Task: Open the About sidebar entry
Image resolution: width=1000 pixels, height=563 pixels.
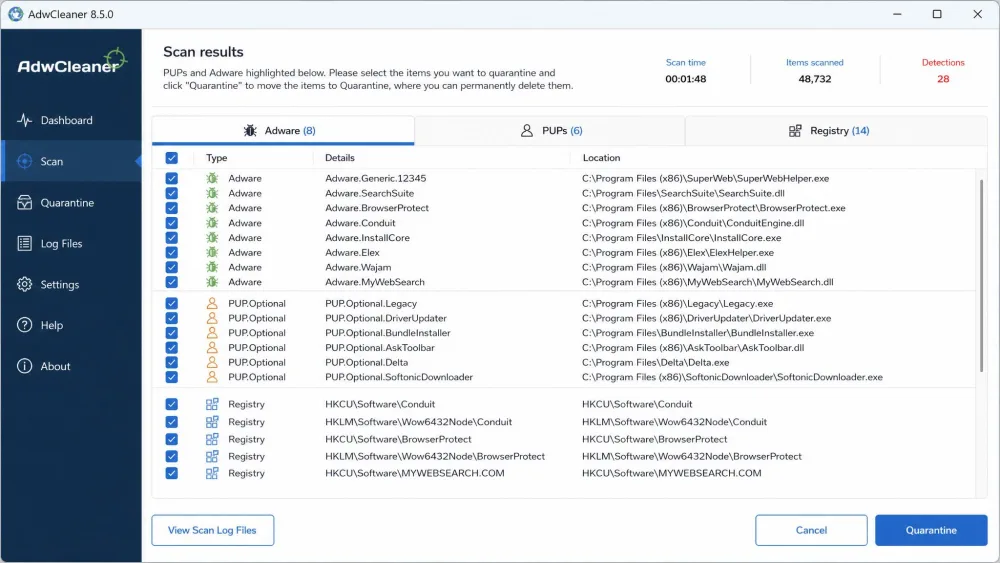Action: (71, 366)
